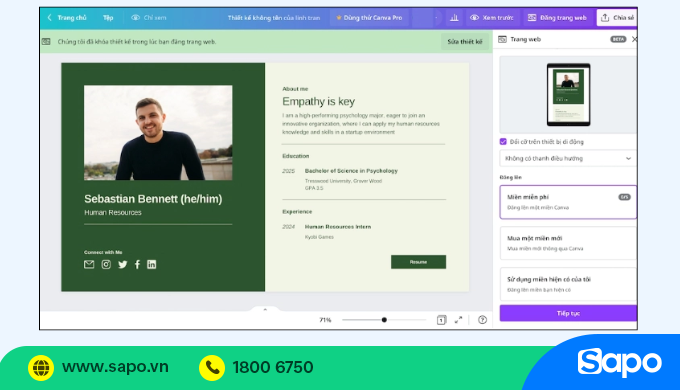Click the Twitter bird icon

point(123,265)
